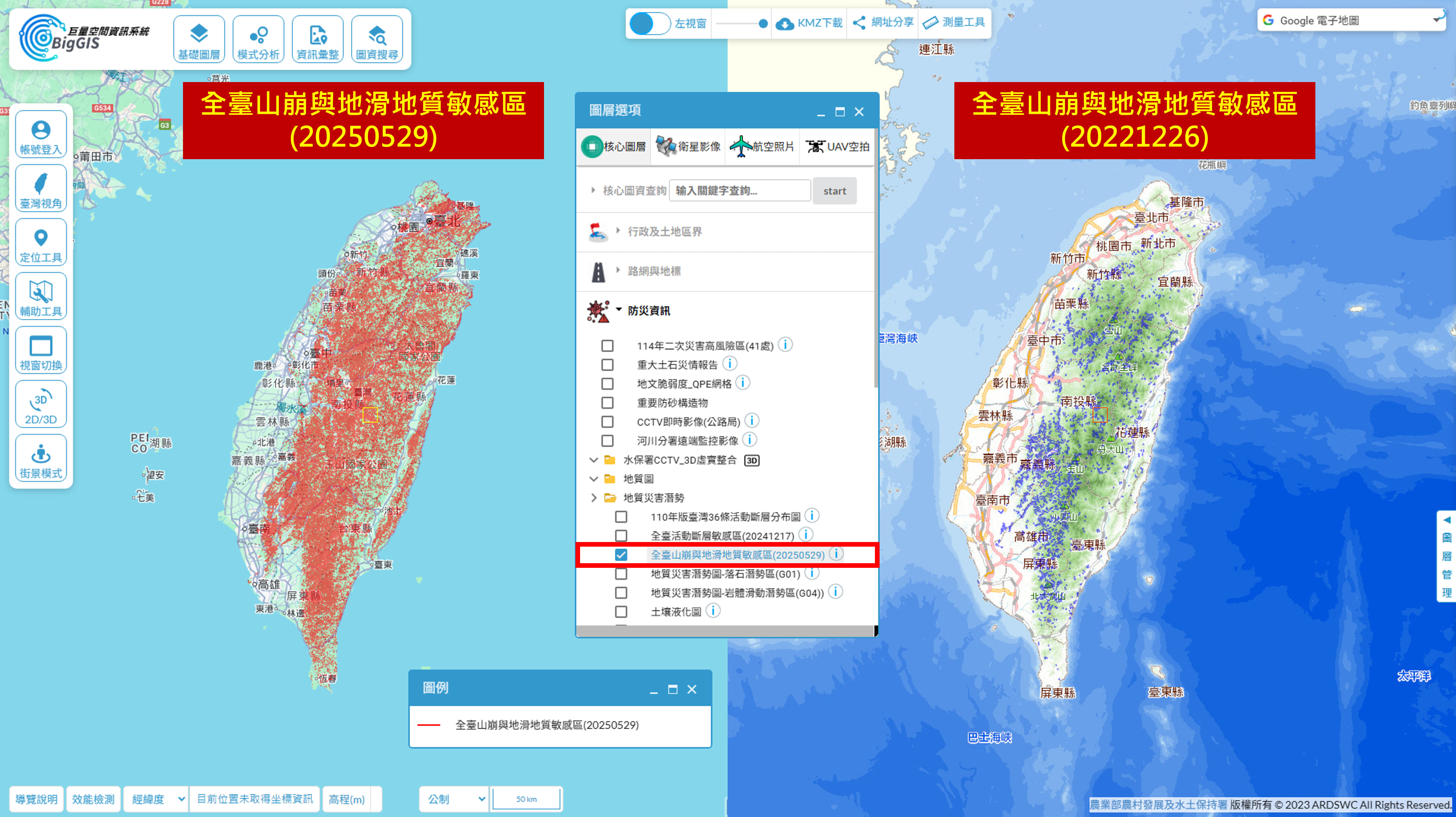Show info for 重大土石災情報告 layer
This screenshot has width=1456, height=817.
pyautogui.click(x=730, y=364)
